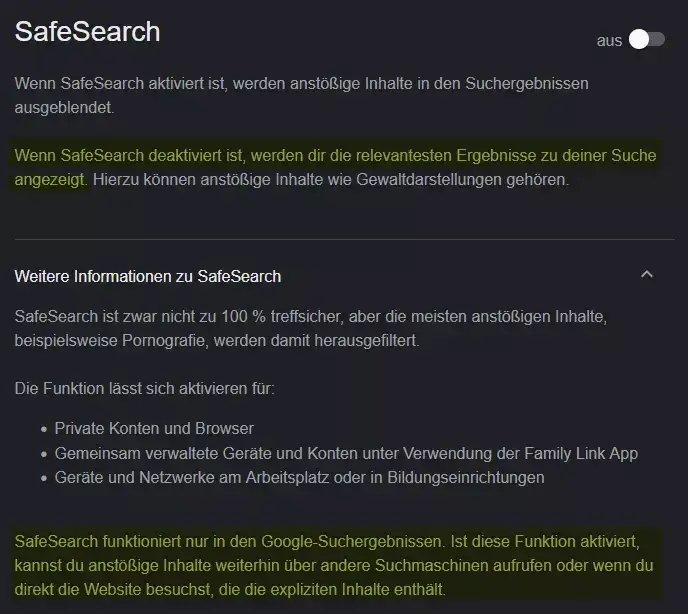
Task: Click the highlighted 'Wenn SafeSearch deaktiviert ist' sentence
Action: pos(335,167)
